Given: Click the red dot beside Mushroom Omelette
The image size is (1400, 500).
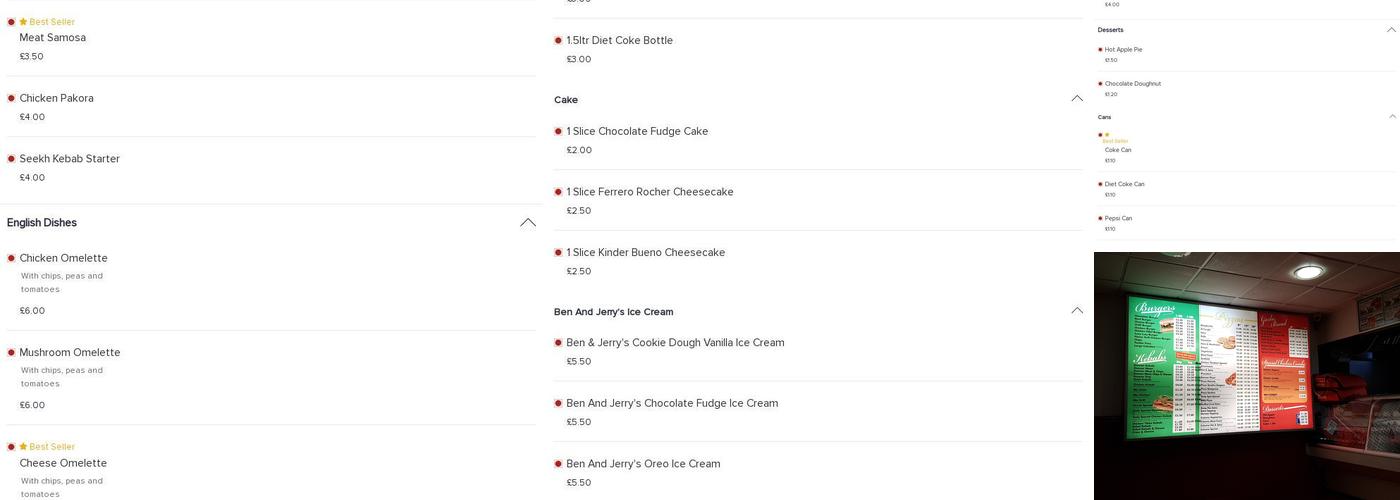Looking at the screenshot, I should pyautogui.click(x=11, y=353).
